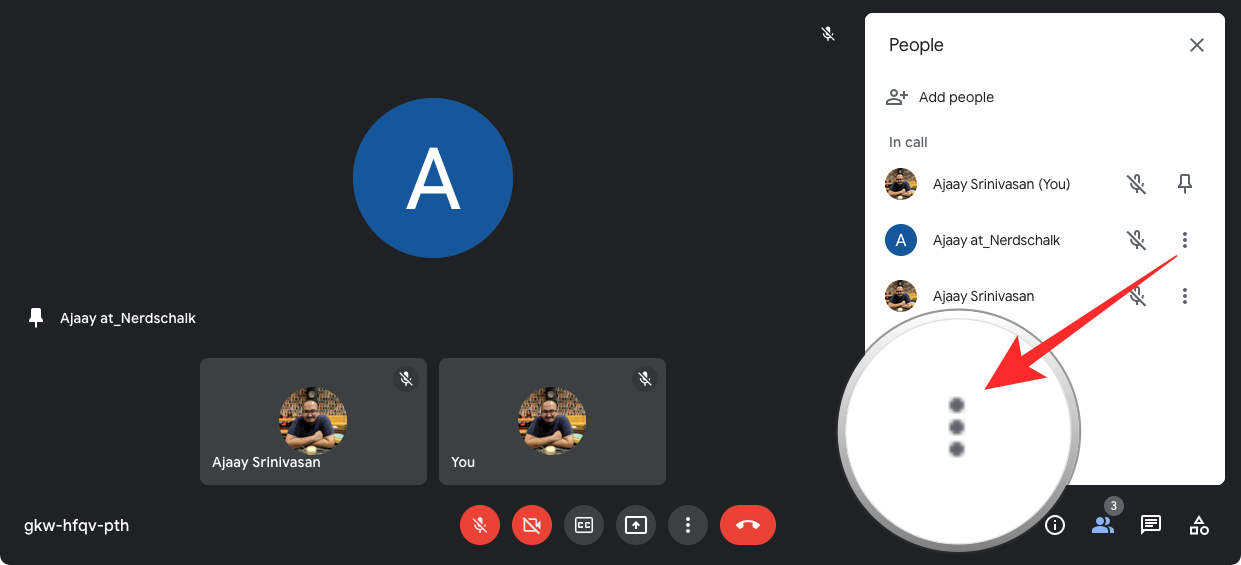Open three-dot menu for third participant Ajaay Srinivasan
Viewport: 1241px width, 565px height.
[1185, 296]
